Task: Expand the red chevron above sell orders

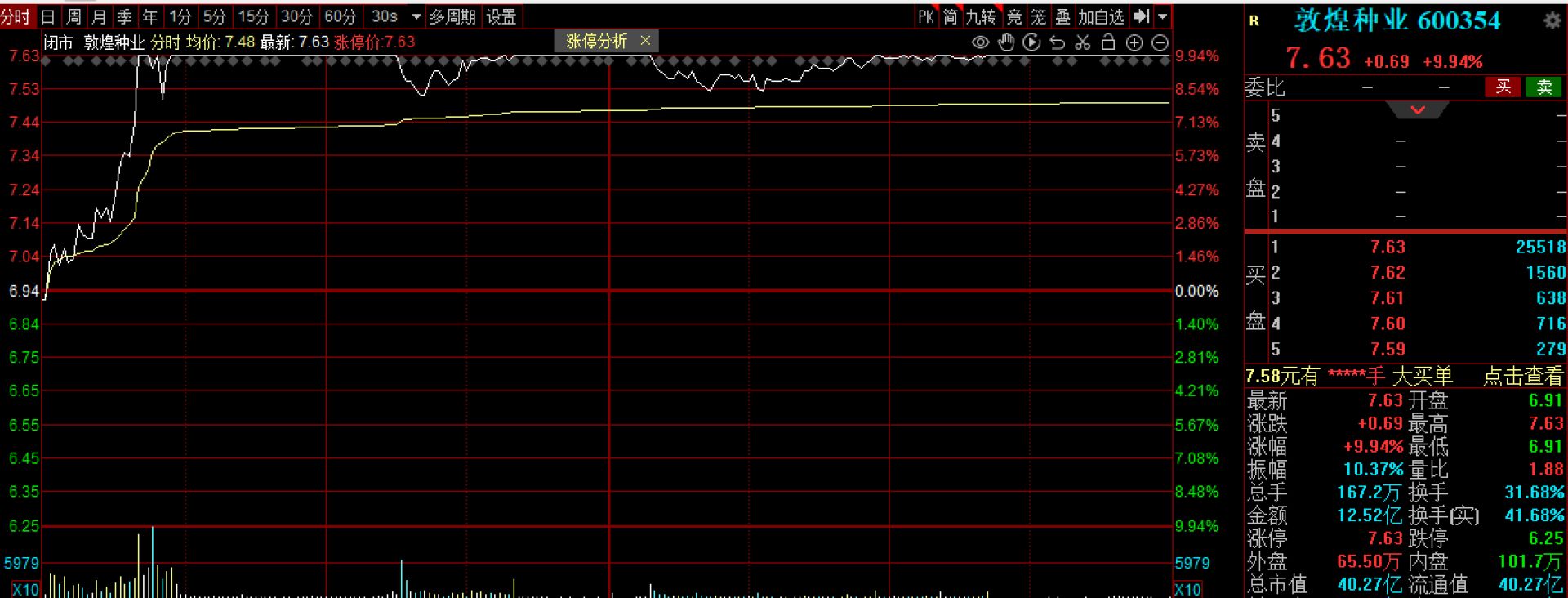Action: (x=1418, y=109)
